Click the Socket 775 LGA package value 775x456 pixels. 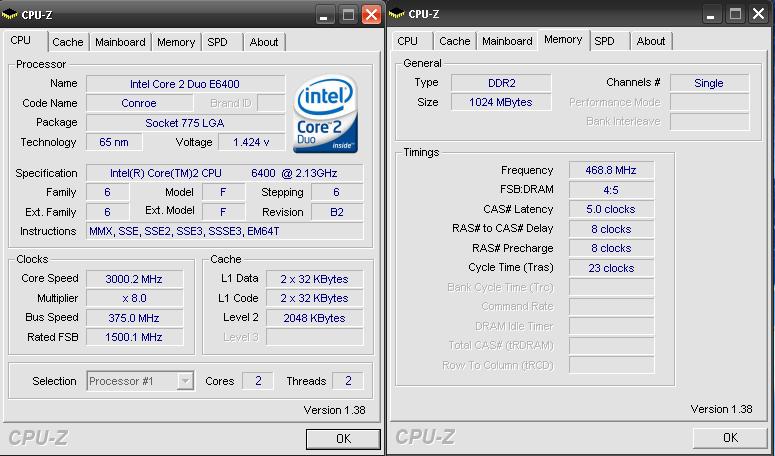[x=185, y=123]
